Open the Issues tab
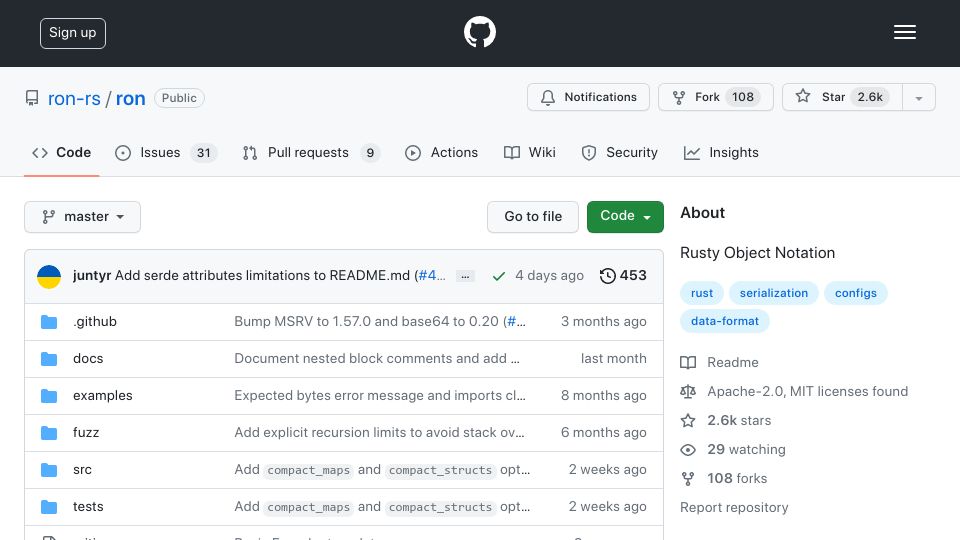The width and height of the screenshot is (960, 540). point(165,152)
